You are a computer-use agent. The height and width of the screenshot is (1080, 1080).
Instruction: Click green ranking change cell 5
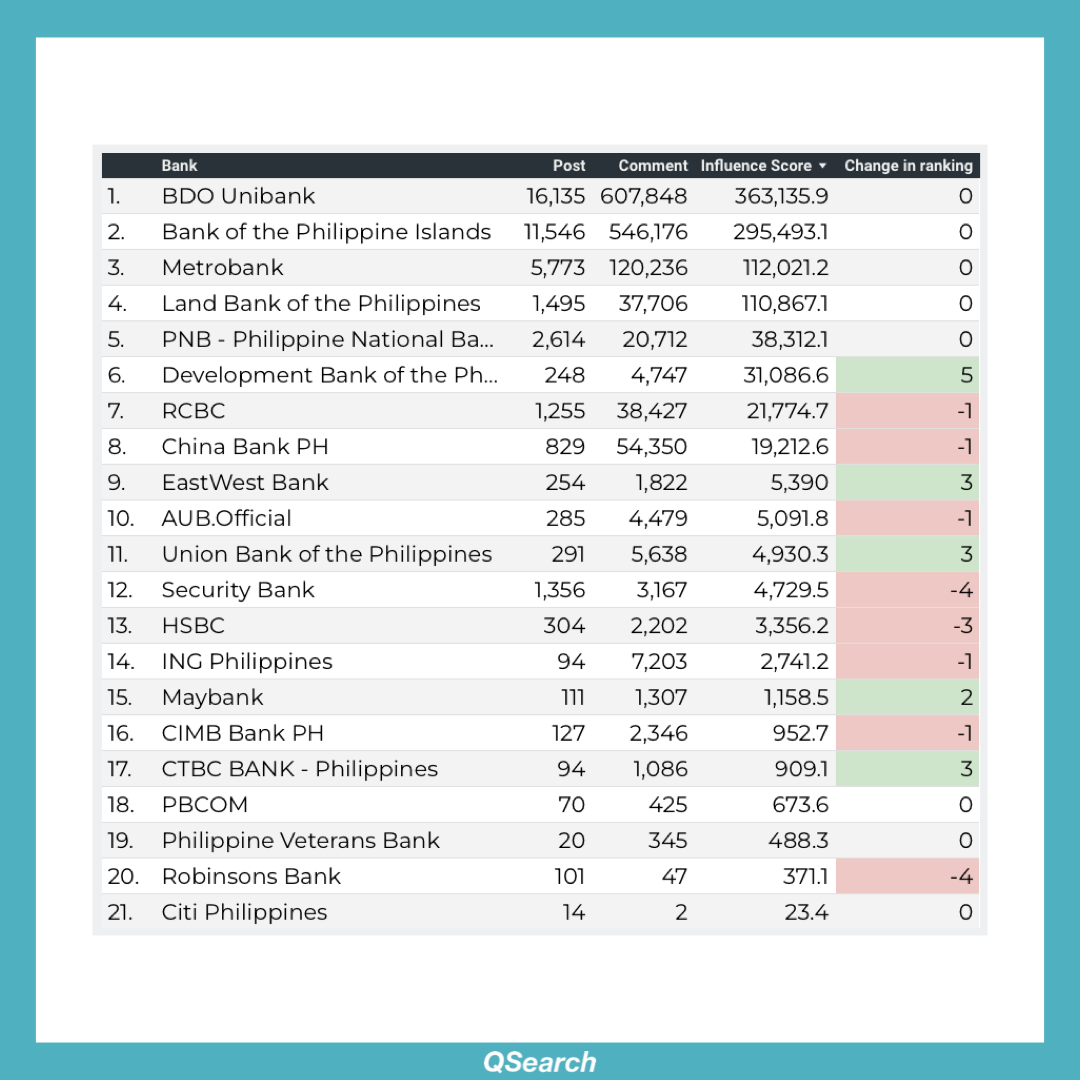tap(908, 375)
